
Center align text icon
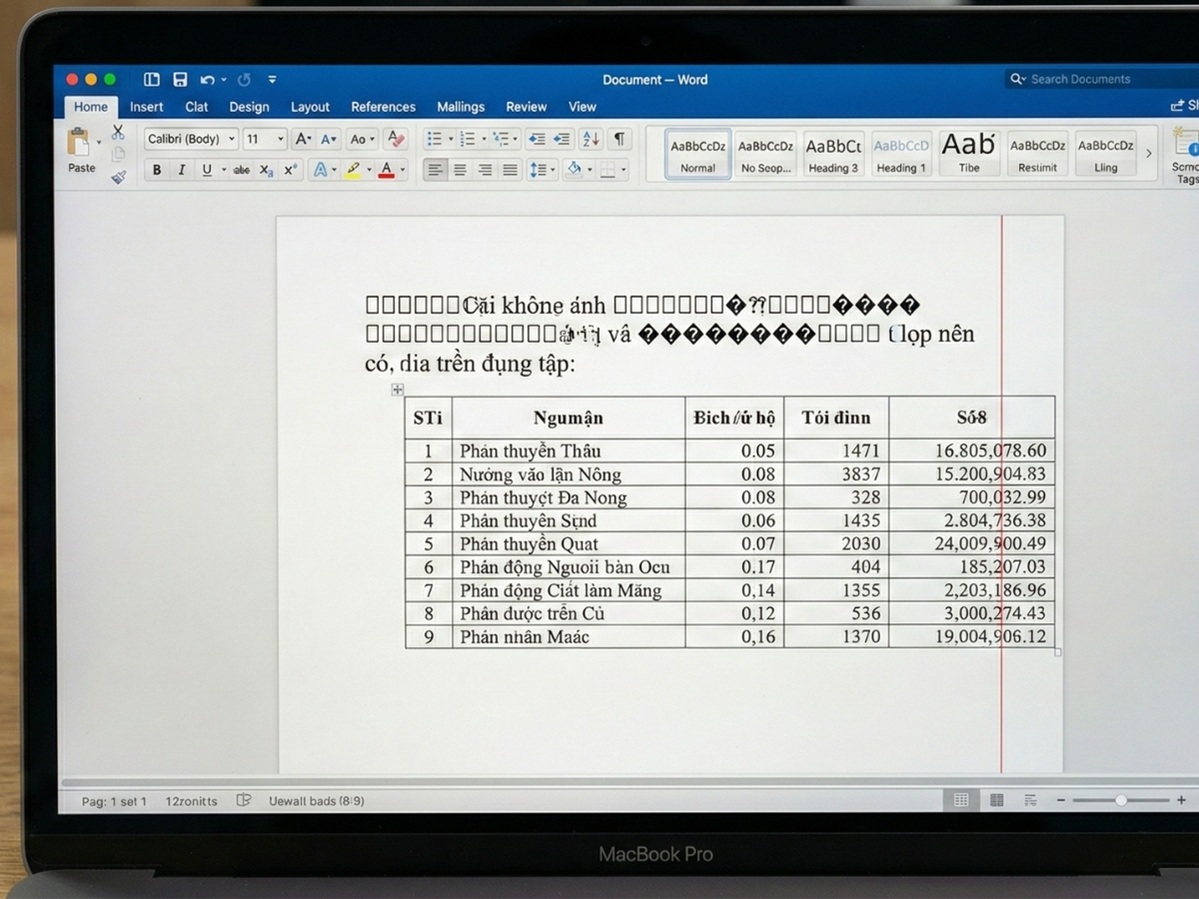point(460,170)
